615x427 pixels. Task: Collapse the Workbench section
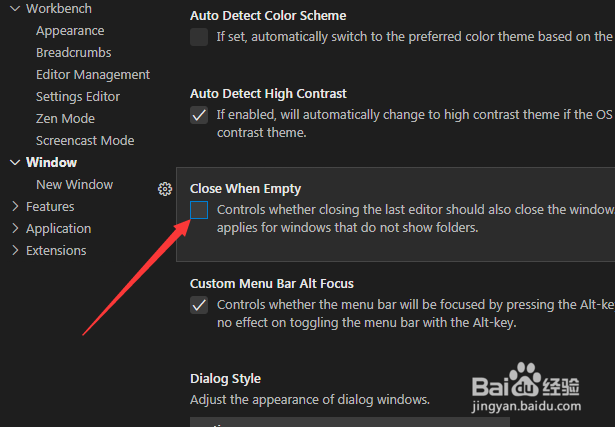point(15,8)
